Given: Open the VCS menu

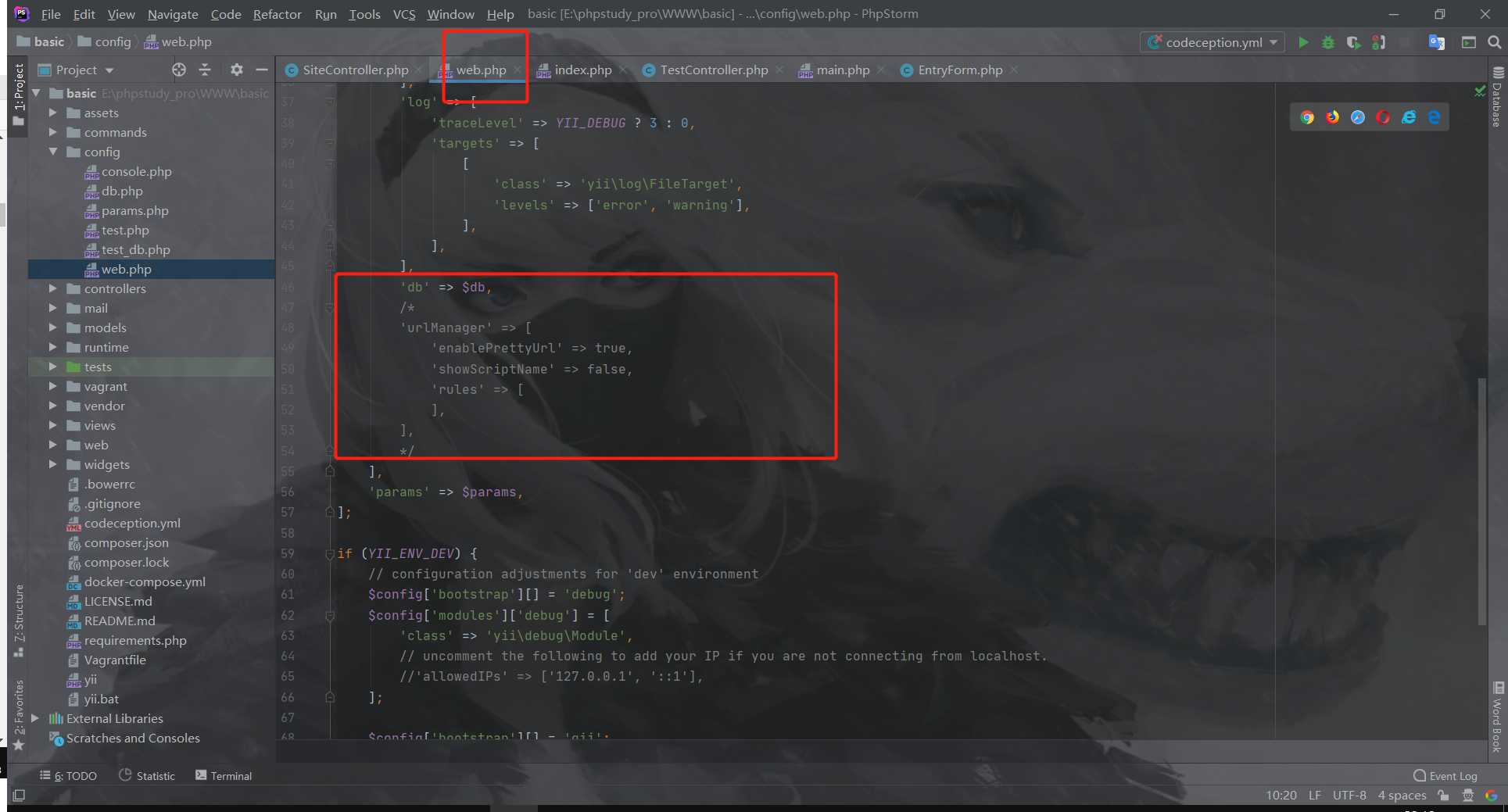Looking at the screenshot, I should click(404, 14).
